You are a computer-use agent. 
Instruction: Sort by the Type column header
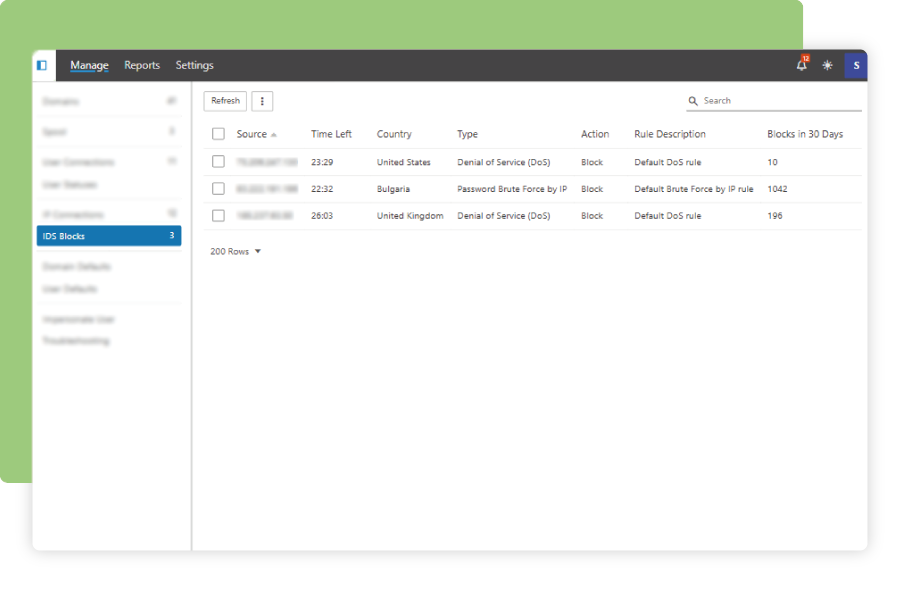pos(467,134)
